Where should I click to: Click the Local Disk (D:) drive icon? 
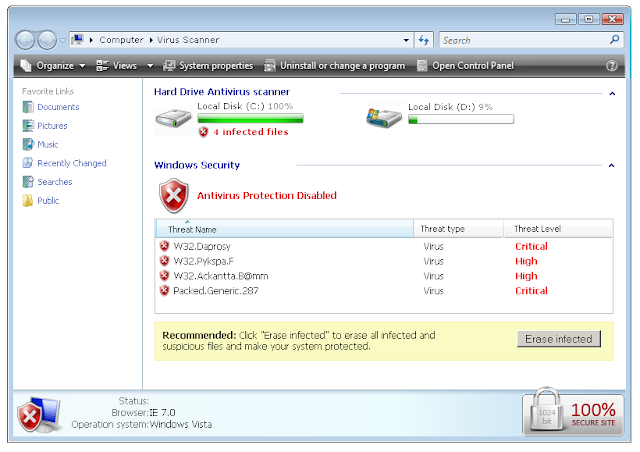[383, 116]
